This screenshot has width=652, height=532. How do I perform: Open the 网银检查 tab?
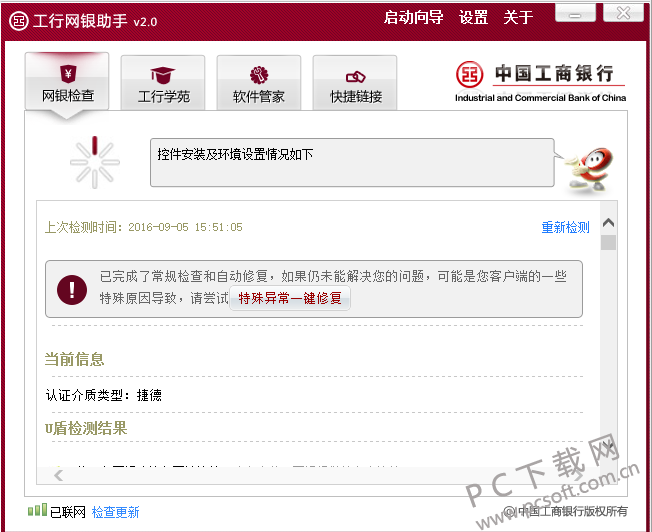point(67,82)
